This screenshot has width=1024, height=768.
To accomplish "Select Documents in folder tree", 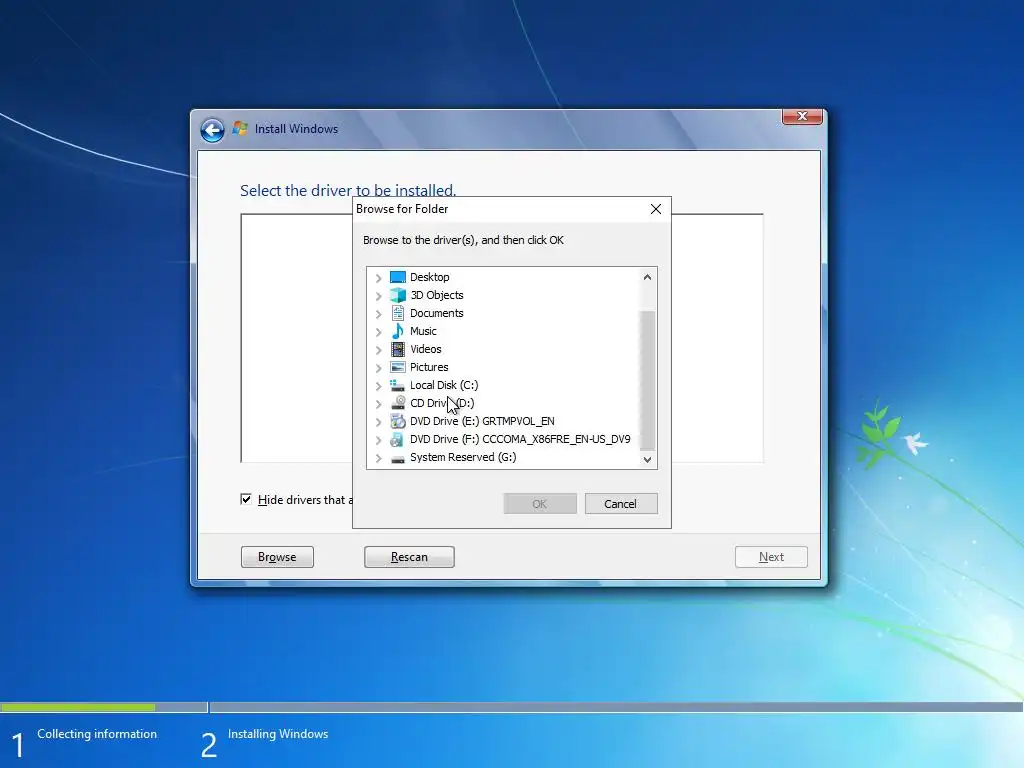I will click(x=437, y=313).
